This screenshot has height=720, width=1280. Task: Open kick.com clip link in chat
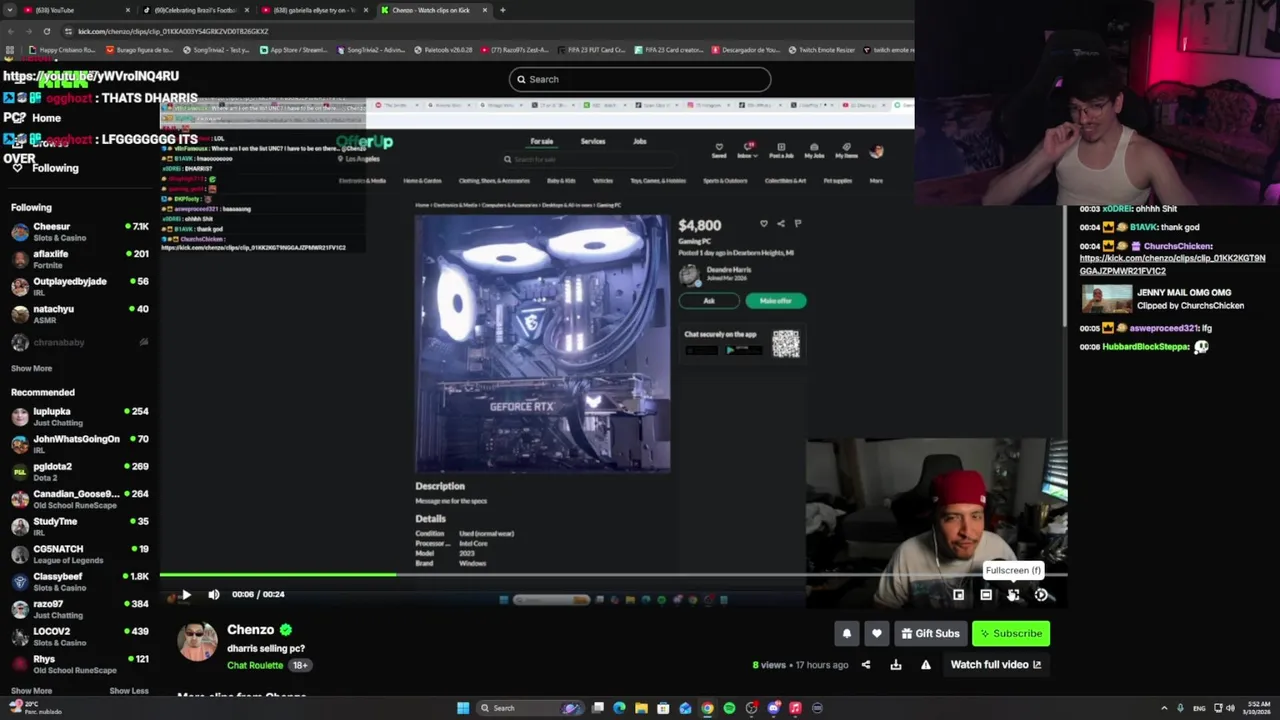(1172, 264)
